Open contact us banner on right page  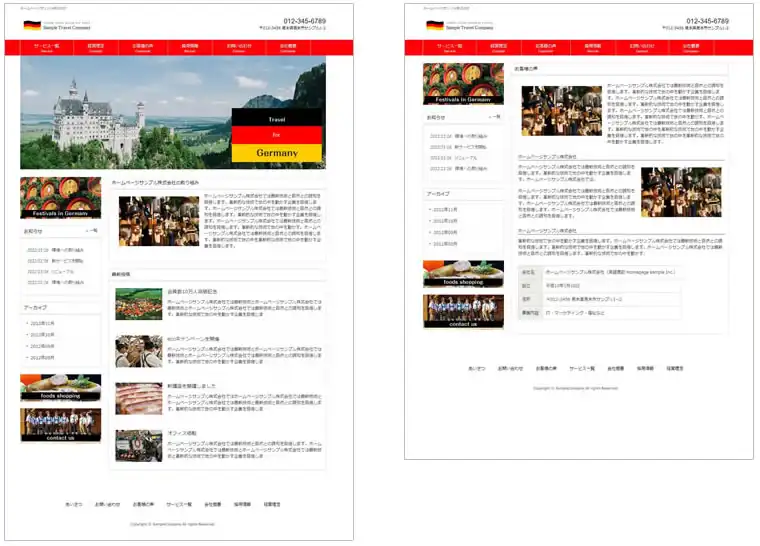pos(463,311)
